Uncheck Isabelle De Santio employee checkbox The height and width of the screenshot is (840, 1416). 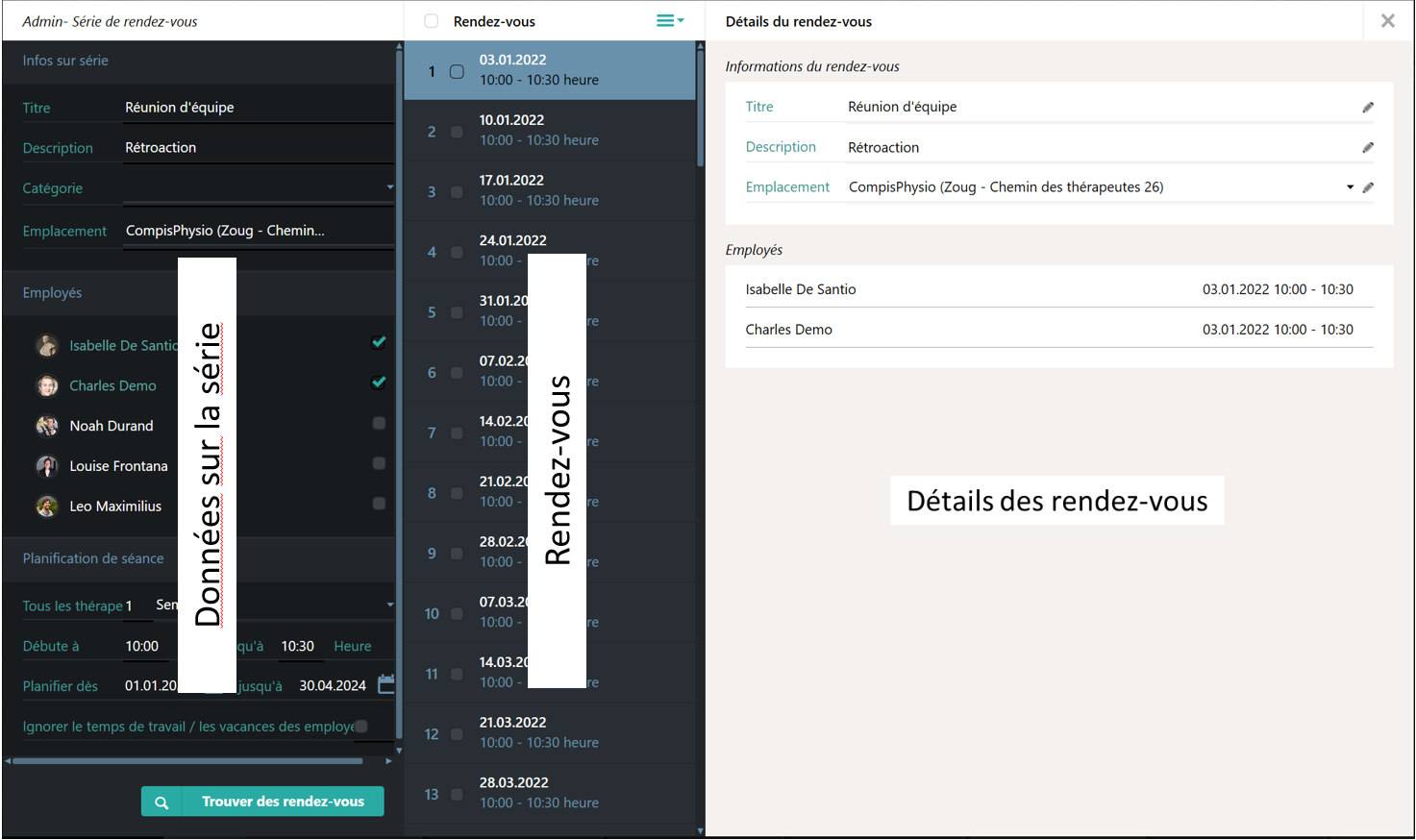379,342
